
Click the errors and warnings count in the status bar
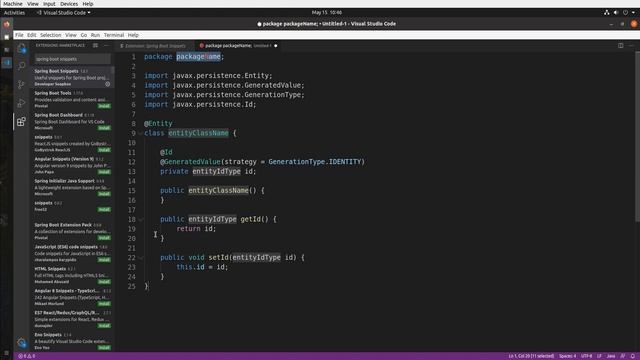27,356
